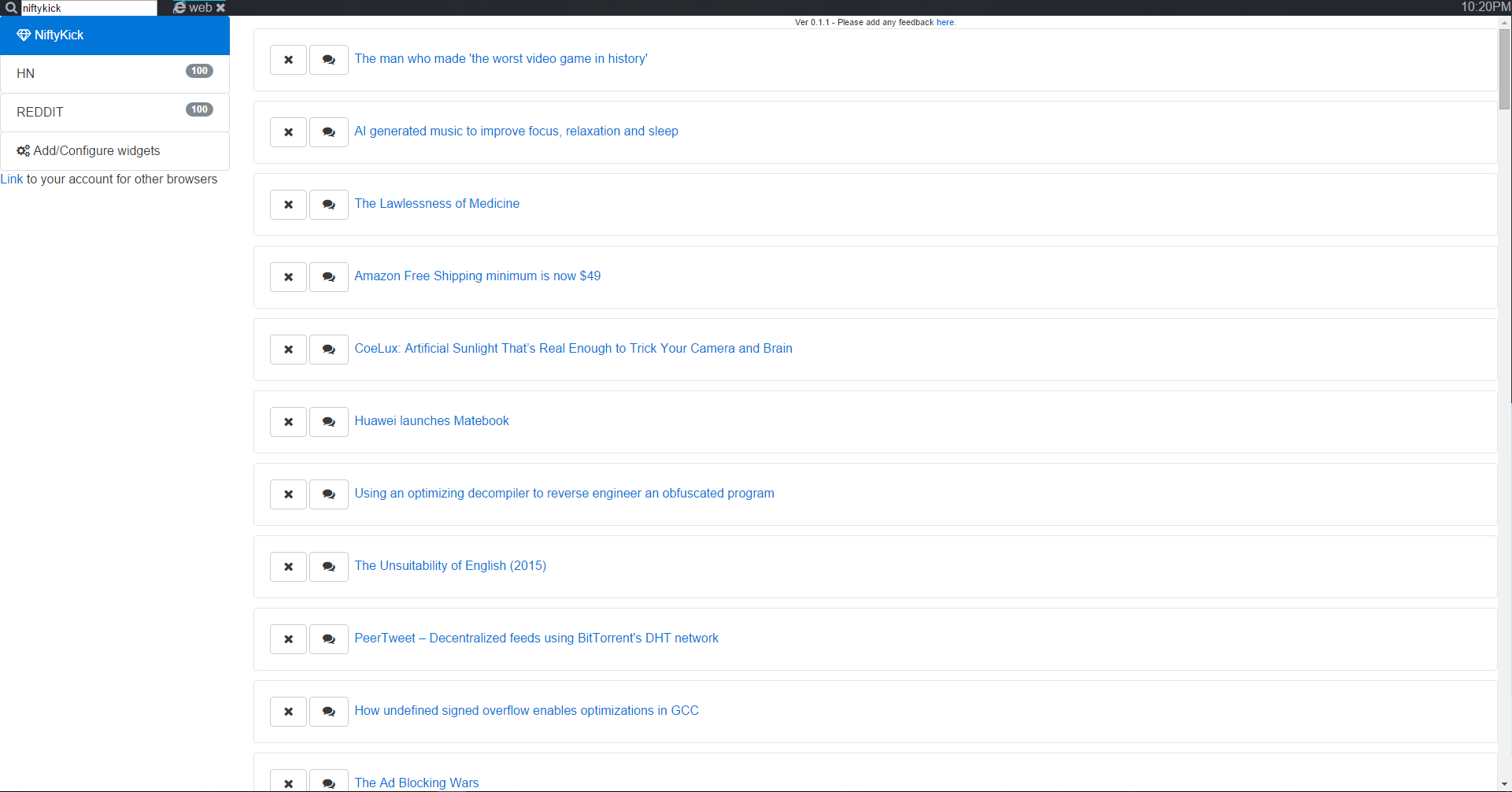Click the feedback 'here' link
The height and width of the screenshot is (792, 1512).
pyautogui.click(x=945, y=22)
